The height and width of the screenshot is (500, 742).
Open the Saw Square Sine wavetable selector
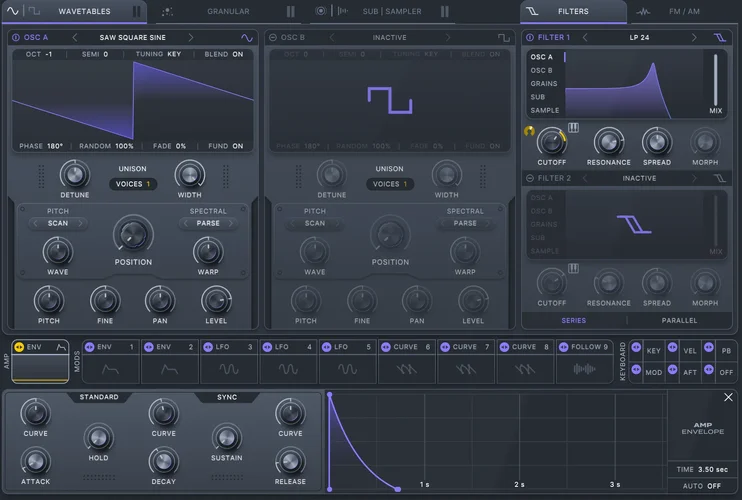133,37
